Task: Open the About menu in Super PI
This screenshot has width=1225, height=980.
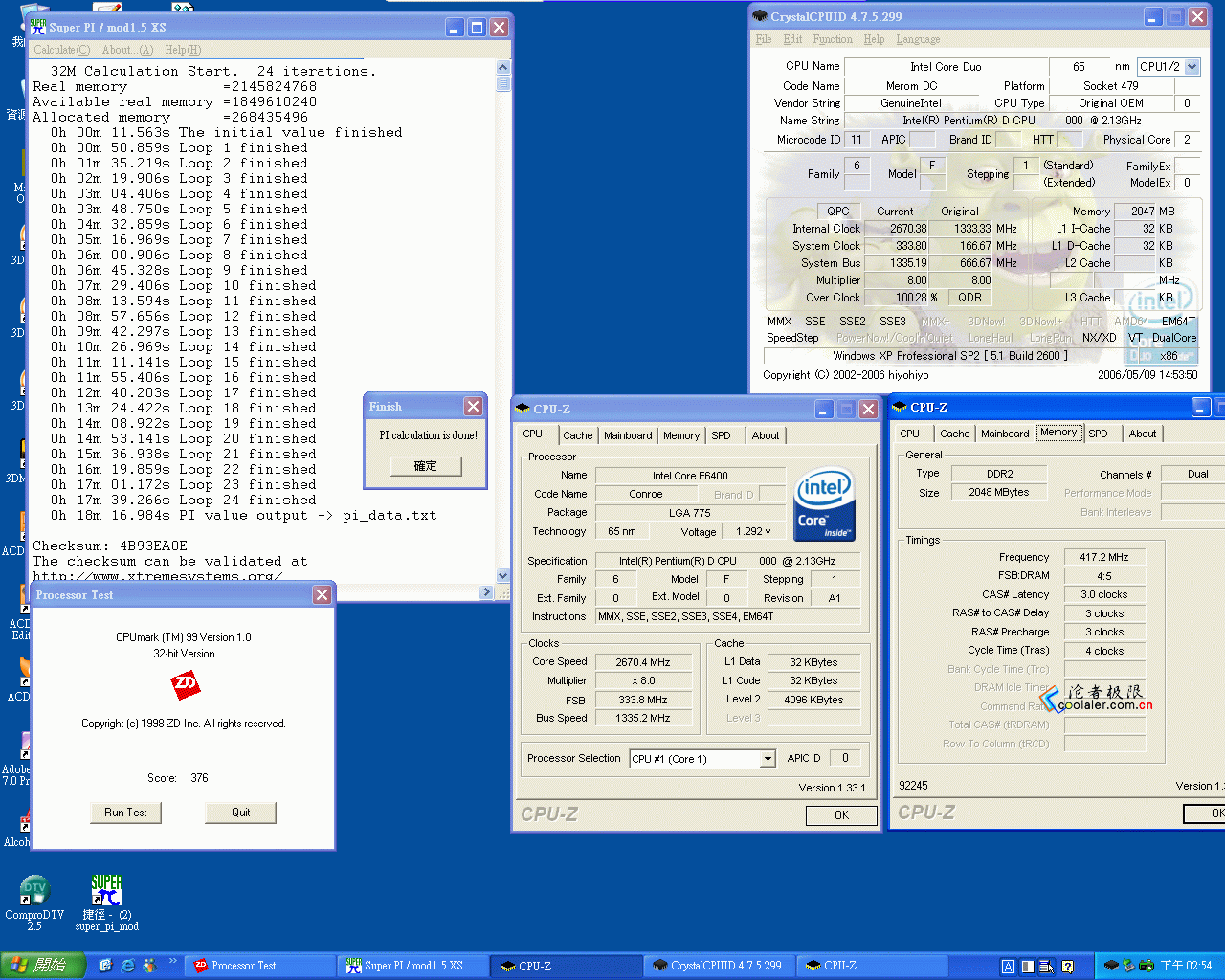Action: click(x=127, y=50)
